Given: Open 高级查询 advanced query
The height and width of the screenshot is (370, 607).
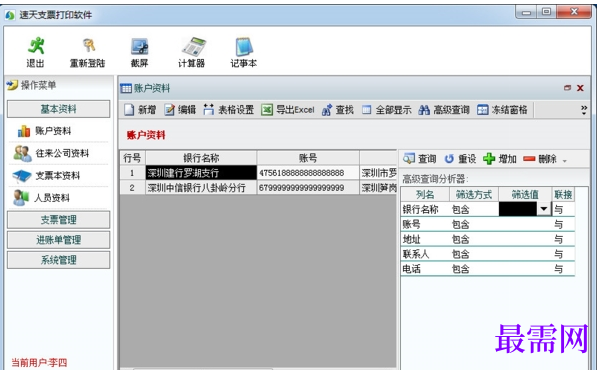Looking at the screenshot, I should (x=444, y=110).
